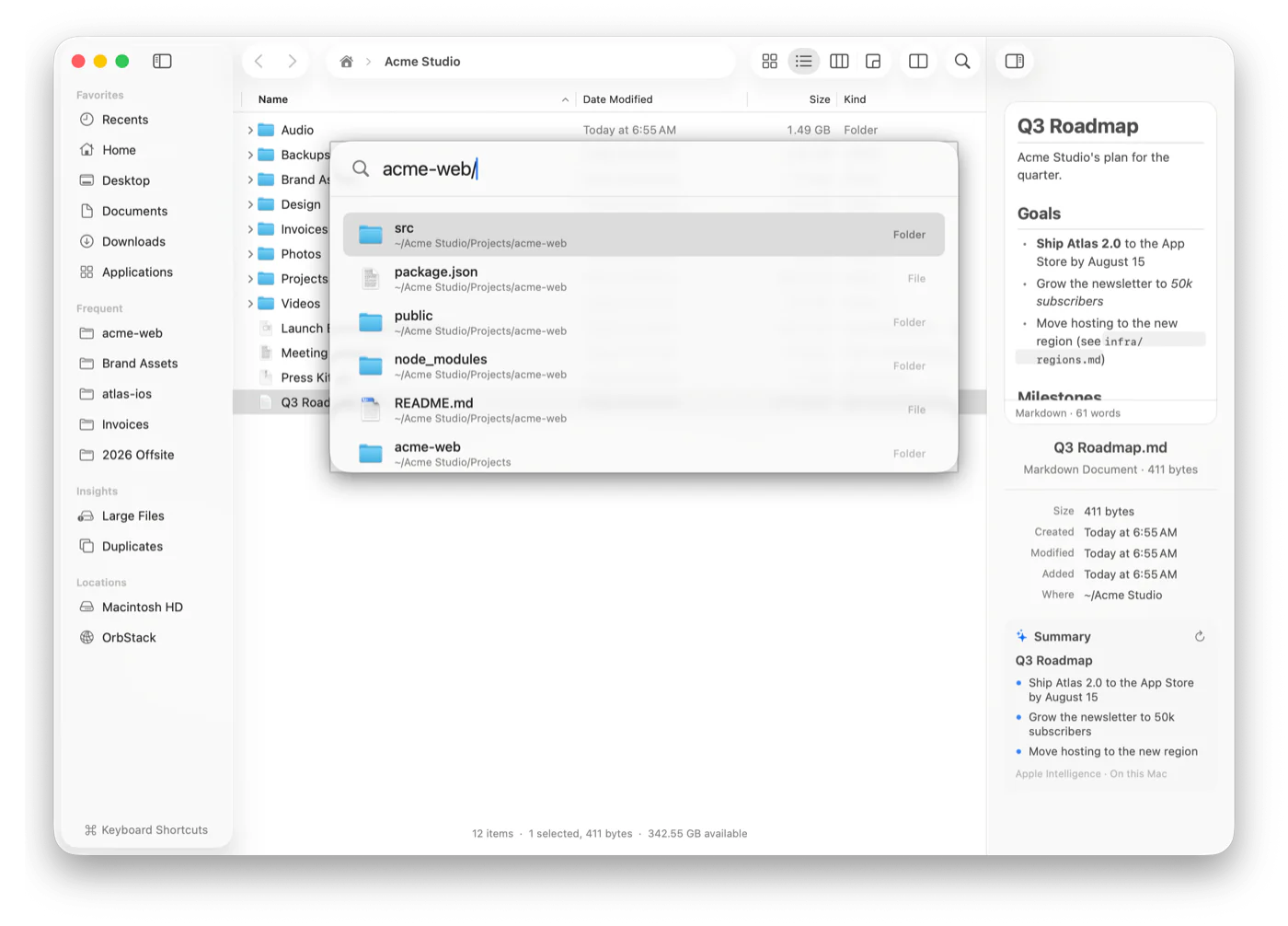
Task: Select the package.json result
Action: pos(644,278)
